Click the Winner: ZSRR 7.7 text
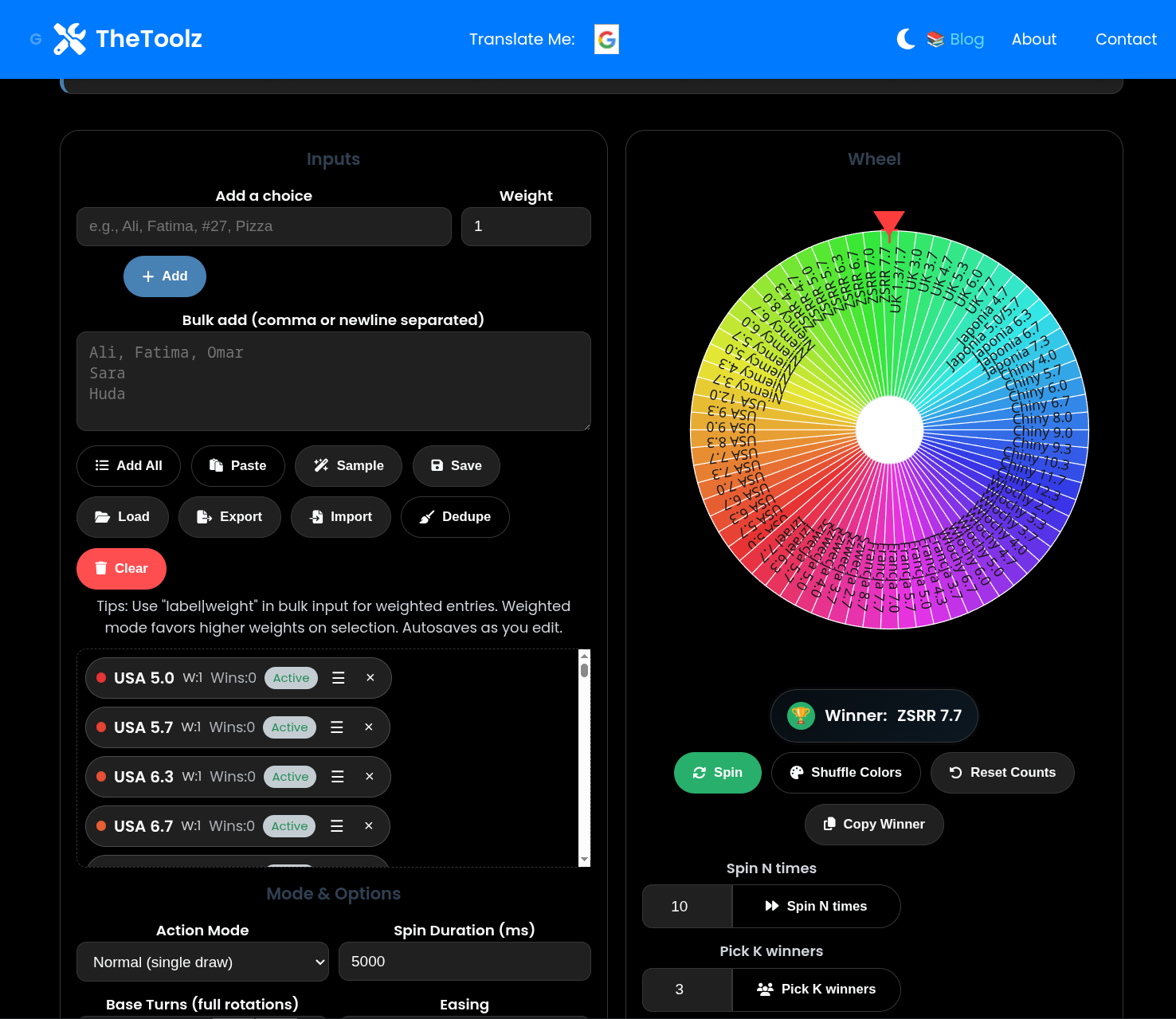The width and height of the screenshot is (1176, 1019). pos(893,715)
